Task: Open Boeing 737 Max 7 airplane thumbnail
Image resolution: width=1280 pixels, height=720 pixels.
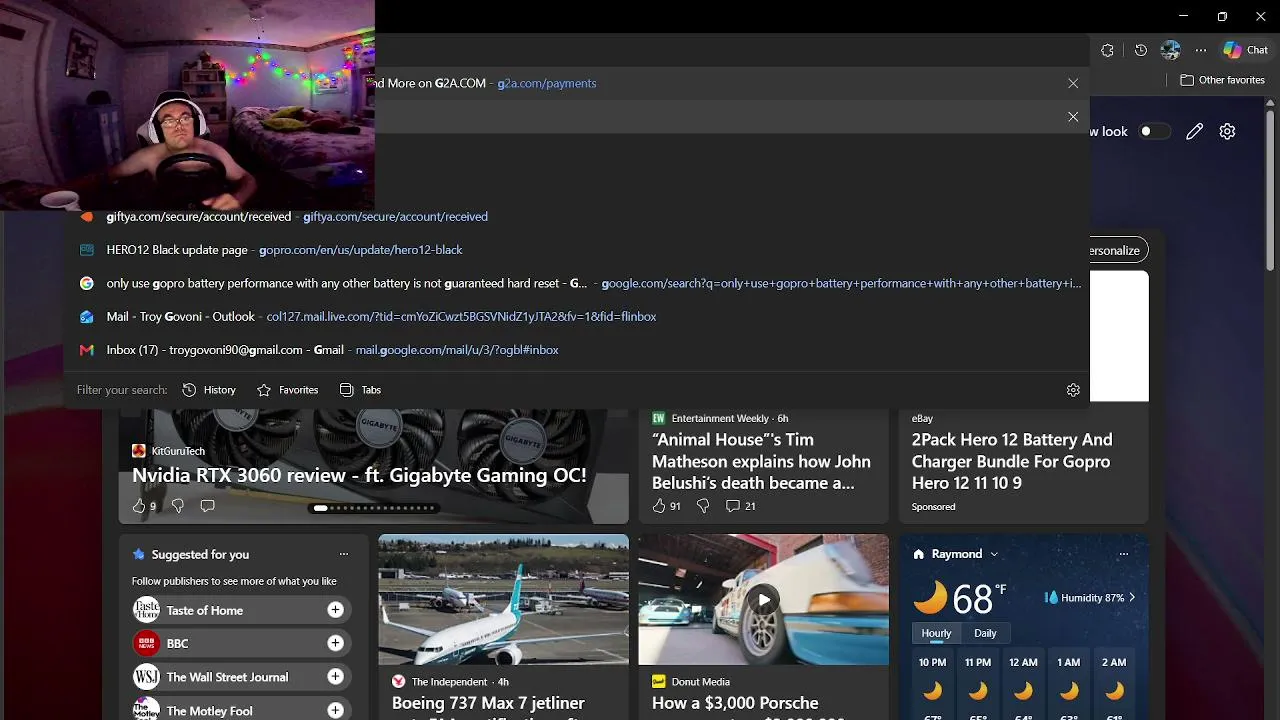Action: coord(503,600)
